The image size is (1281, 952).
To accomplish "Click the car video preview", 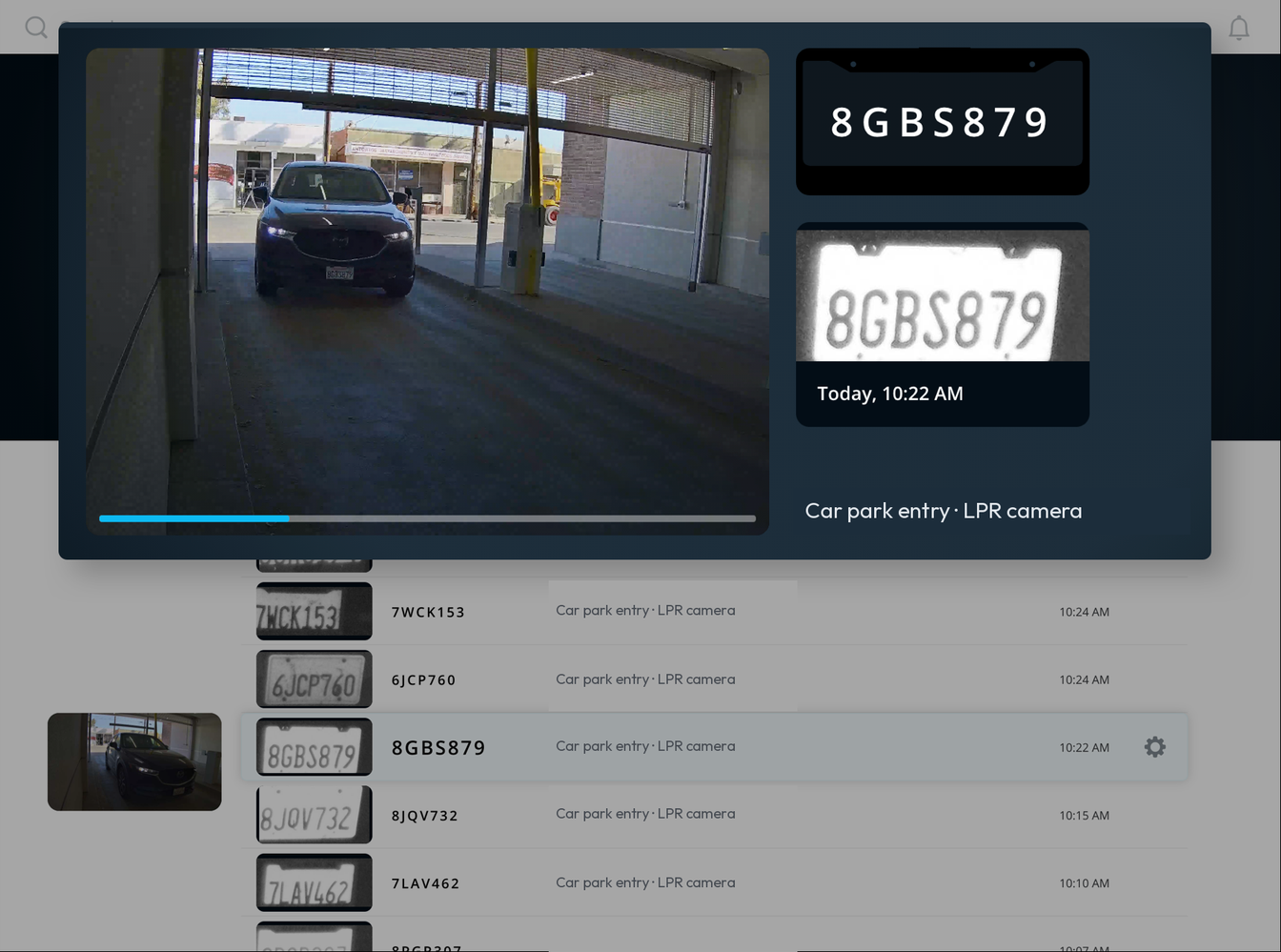I will [x=427, y=291].
